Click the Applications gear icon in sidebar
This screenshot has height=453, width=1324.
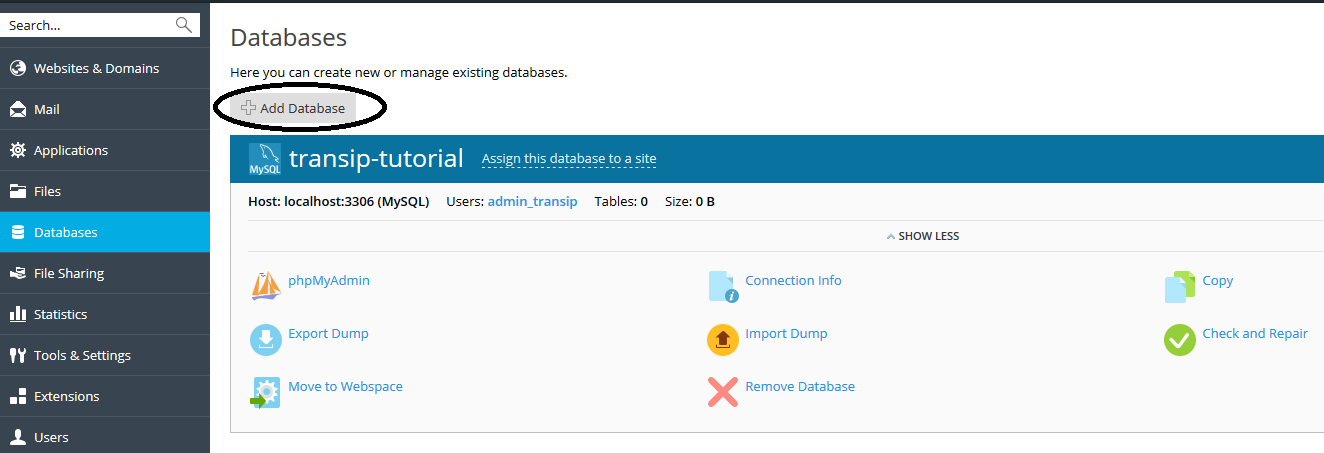pyautogui.click(x=17, y=150)
